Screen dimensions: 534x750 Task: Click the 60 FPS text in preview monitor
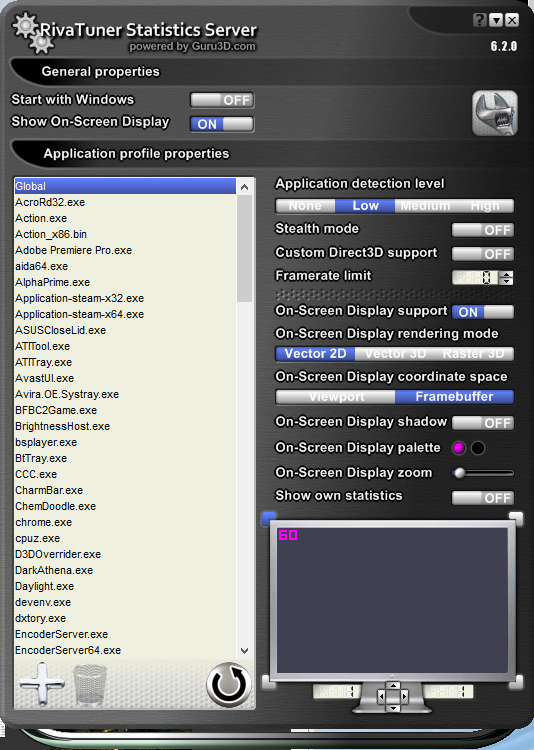coord(288,535)
